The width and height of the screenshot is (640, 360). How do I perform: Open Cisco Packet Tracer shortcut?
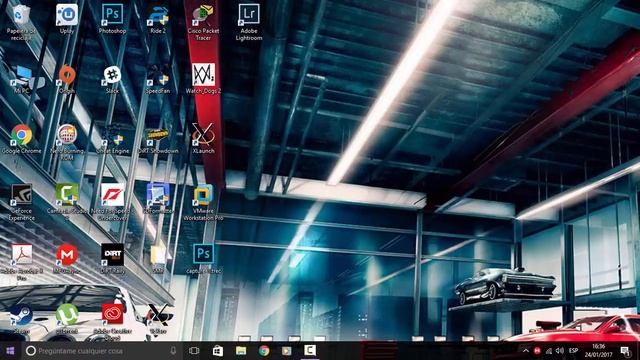[x=203, y=22]
